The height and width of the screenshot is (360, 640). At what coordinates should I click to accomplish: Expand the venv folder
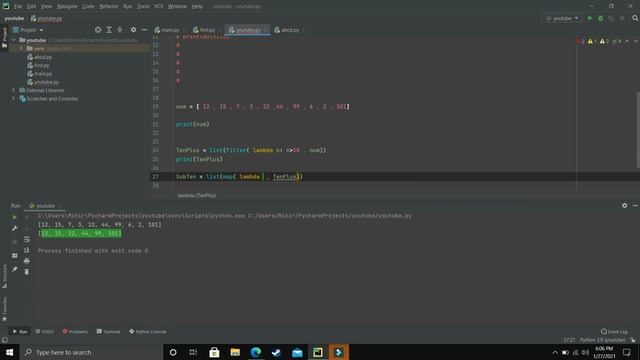(21, 48)
